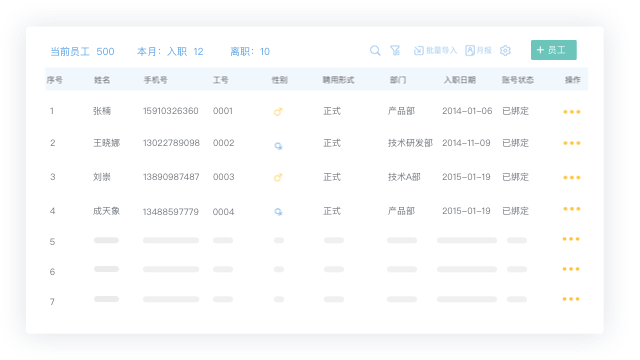
Task: Click the 手机号 column header
Action: coord(156,80)
